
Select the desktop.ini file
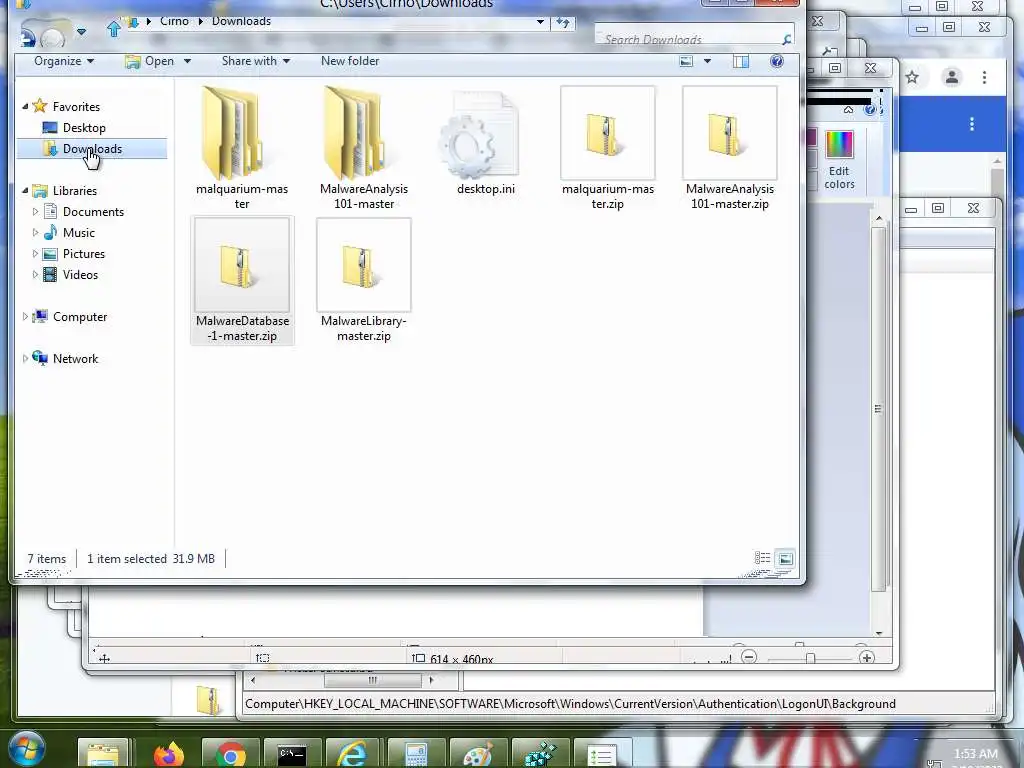tap(486, 144)
